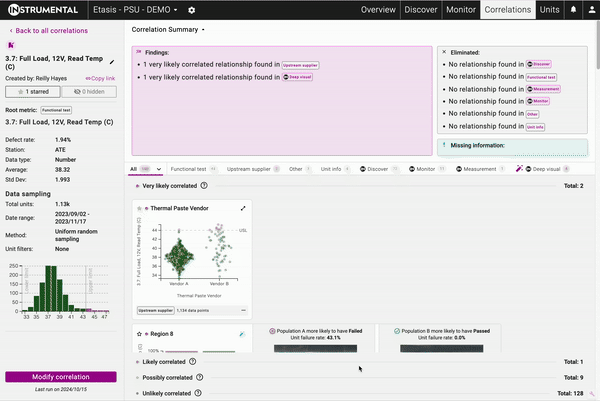Go to Overview tab

pyautogui.click(x=378, y=10)
